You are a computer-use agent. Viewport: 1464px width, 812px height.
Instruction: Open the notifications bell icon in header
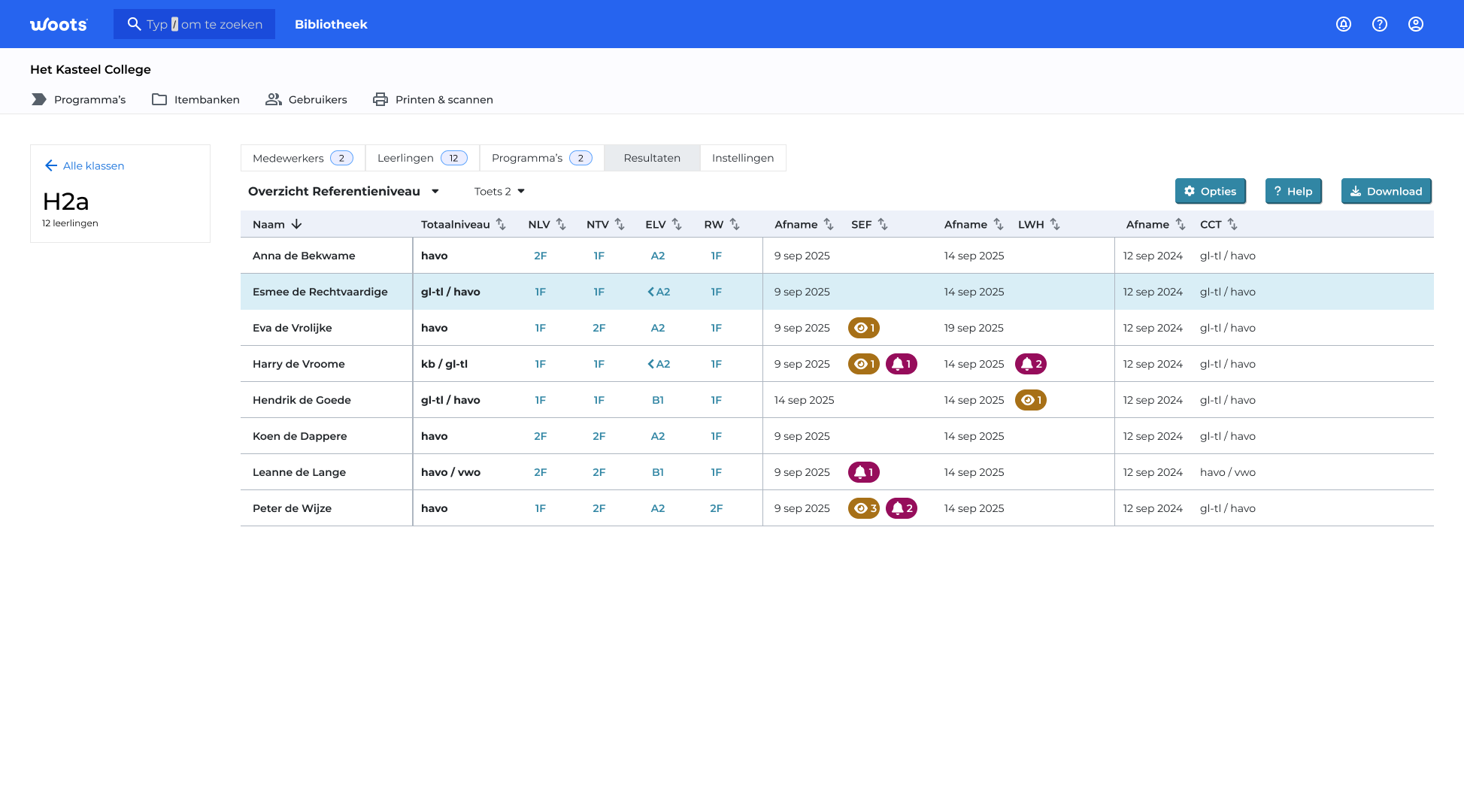click(1344, 24)
